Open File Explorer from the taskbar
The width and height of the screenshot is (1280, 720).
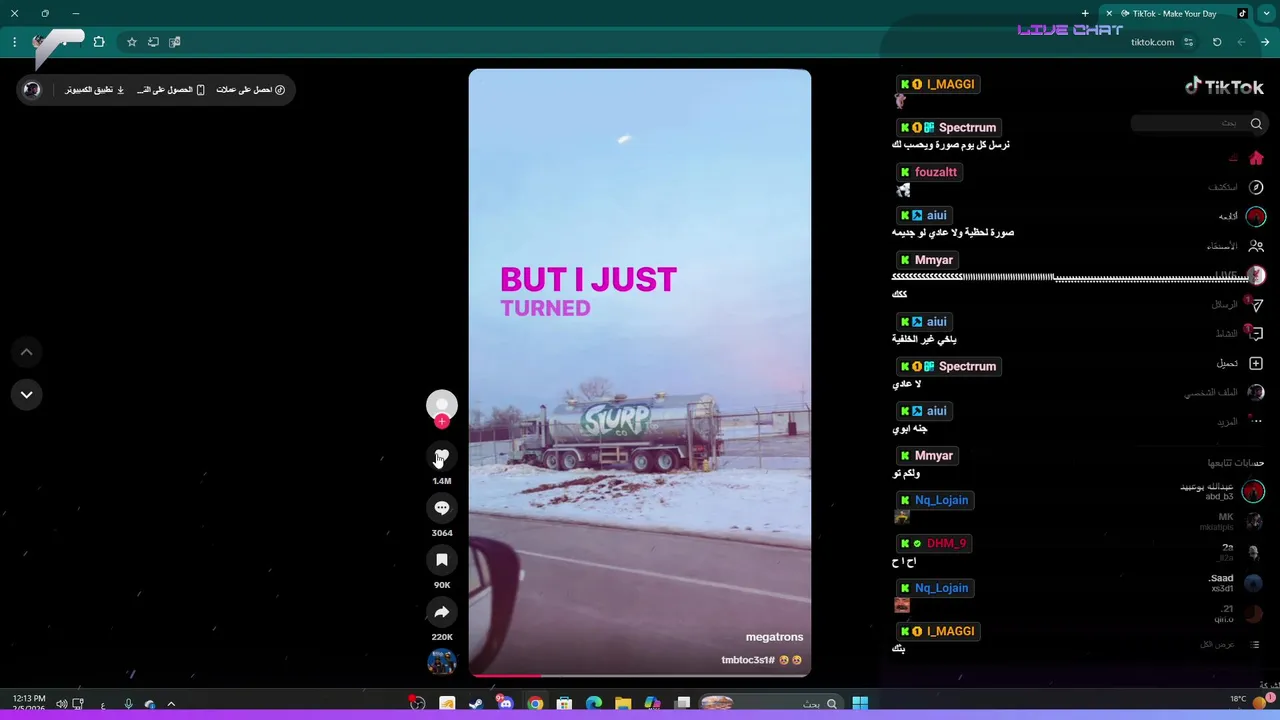623,703
